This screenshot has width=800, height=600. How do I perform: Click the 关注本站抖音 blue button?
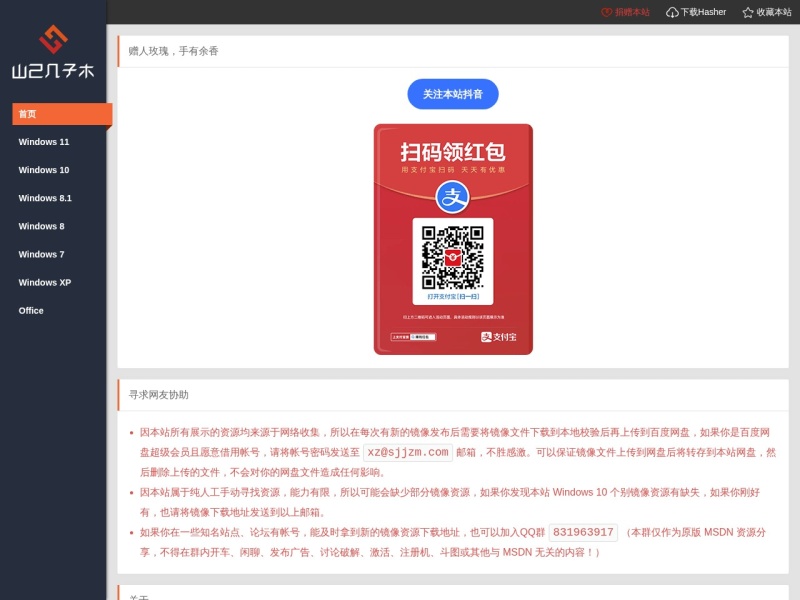pos(453,94)
